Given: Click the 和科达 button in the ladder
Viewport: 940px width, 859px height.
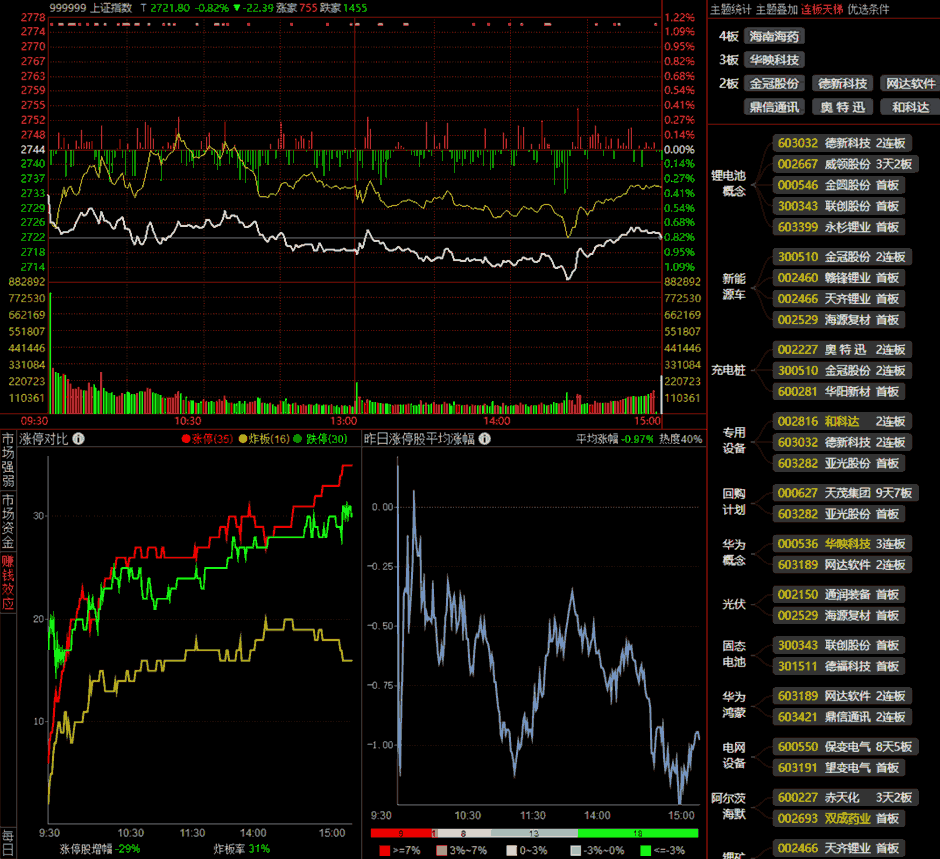Looking at the screenshot, I should (x=910, y=107).
